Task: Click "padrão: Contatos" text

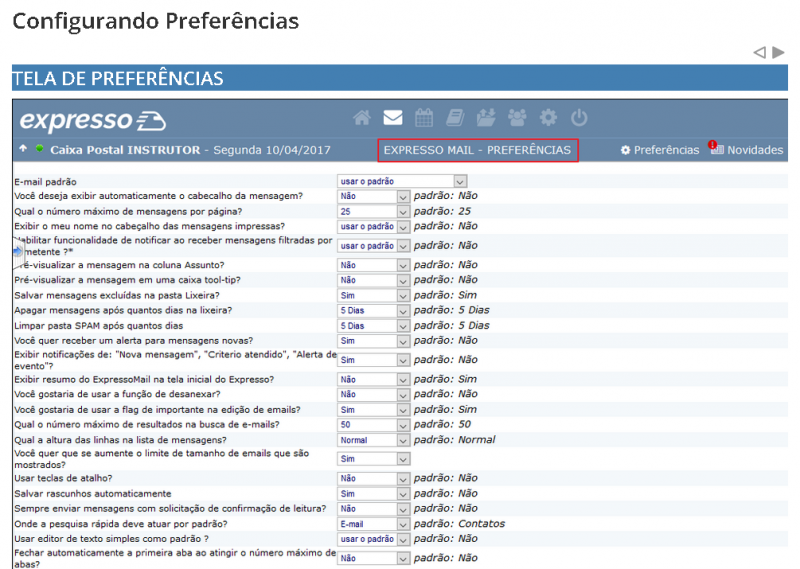Action: 459,524
